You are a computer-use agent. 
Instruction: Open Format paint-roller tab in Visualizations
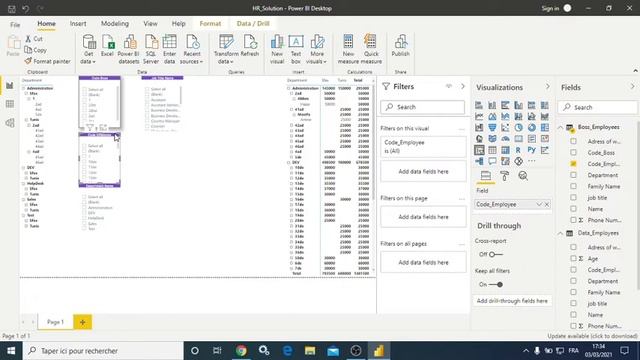(504, 176)
